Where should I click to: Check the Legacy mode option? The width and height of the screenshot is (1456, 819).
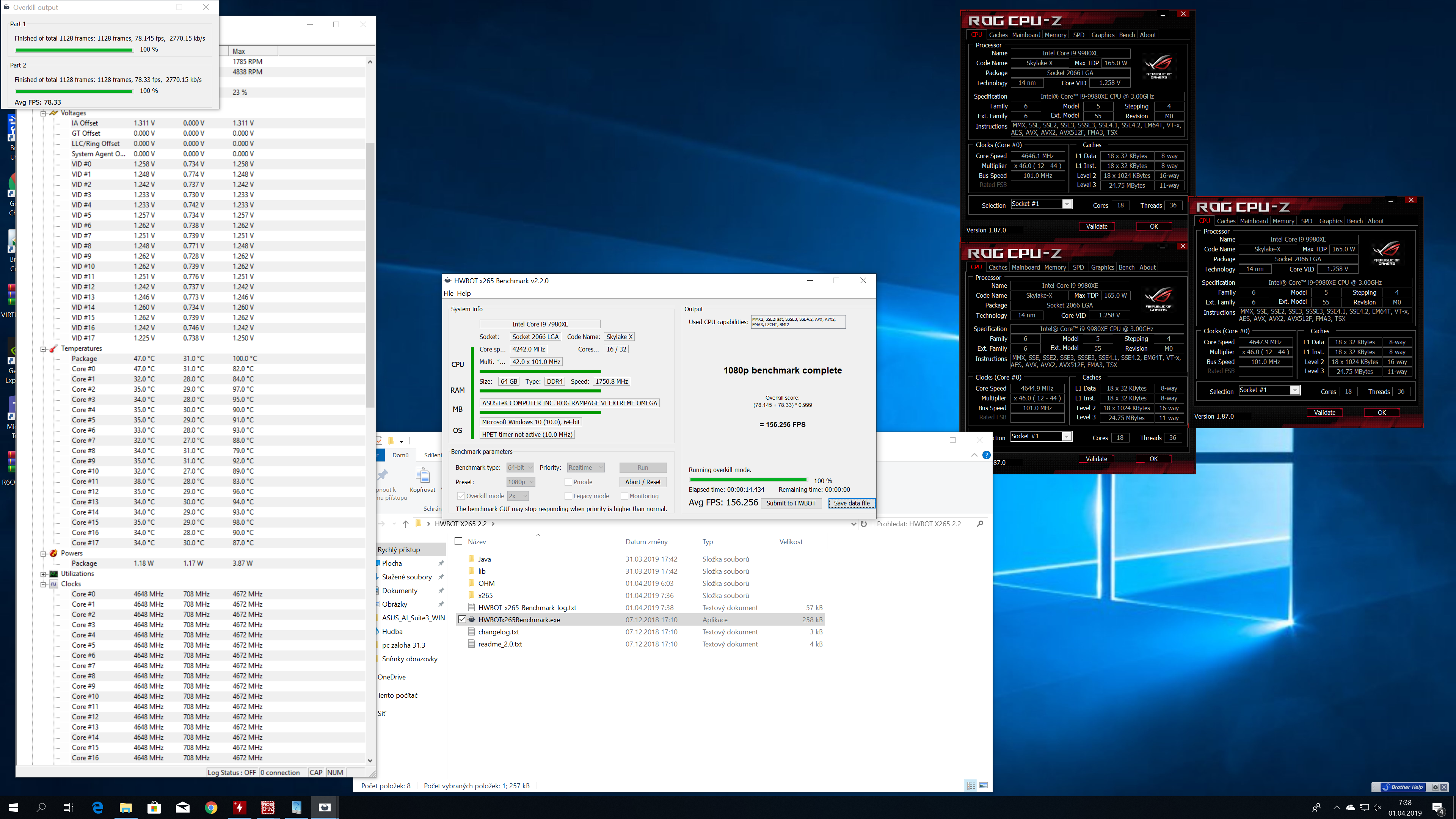tap(568, 496)
